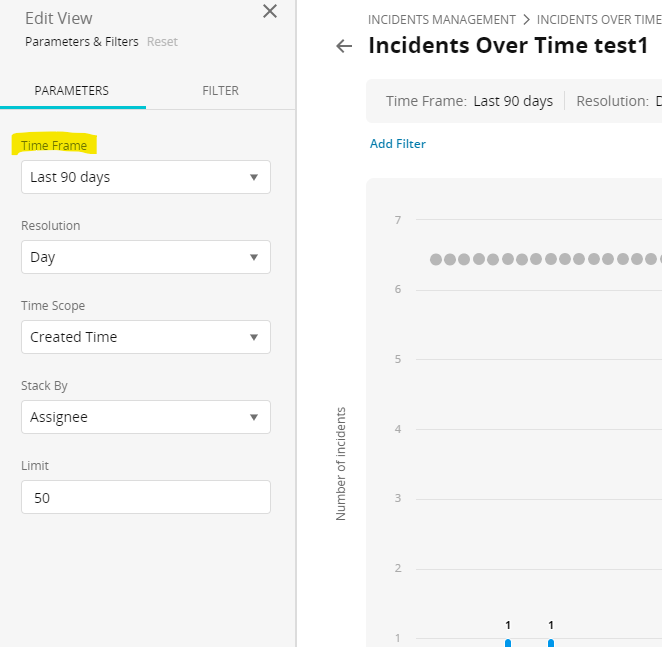Reset parameters and filters
The image size is (662, 647).
(162, 42)
